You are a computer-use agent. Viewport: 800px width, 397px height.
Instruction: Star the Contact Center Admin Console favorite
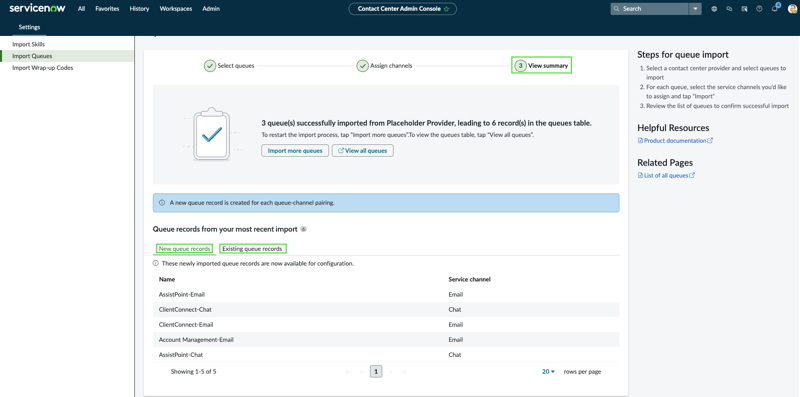[446, 9]
